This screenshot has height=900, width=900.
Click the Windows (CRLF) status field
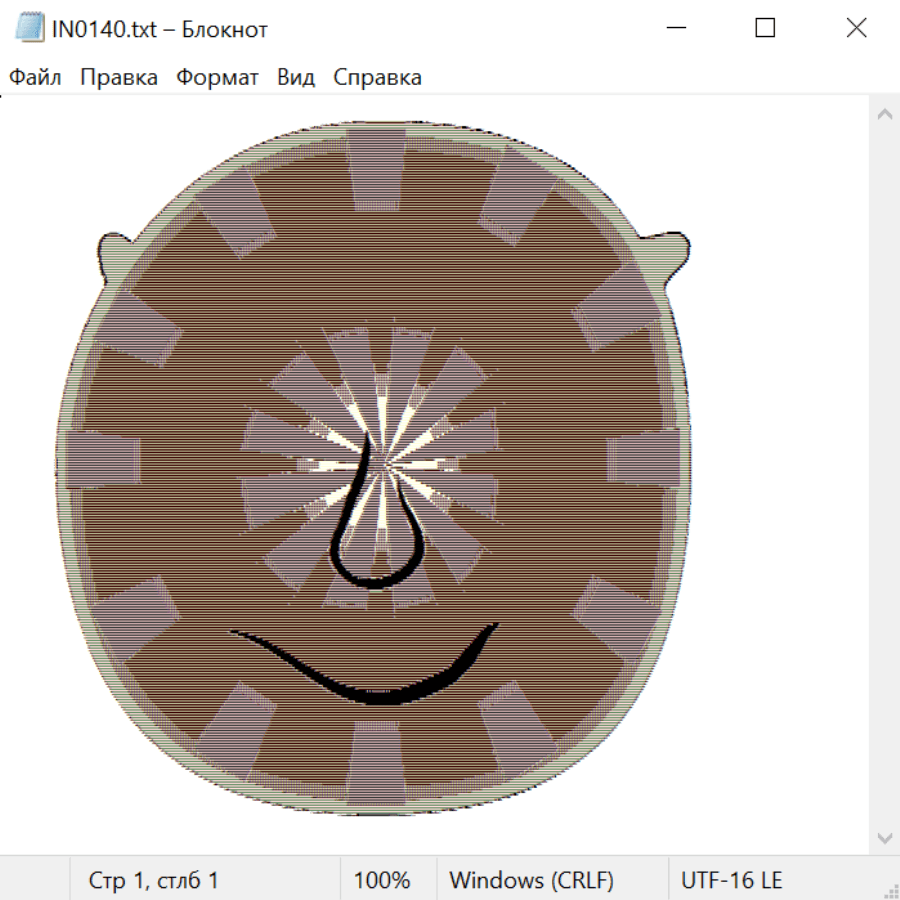pyautogui.click(x=531, y=880)
